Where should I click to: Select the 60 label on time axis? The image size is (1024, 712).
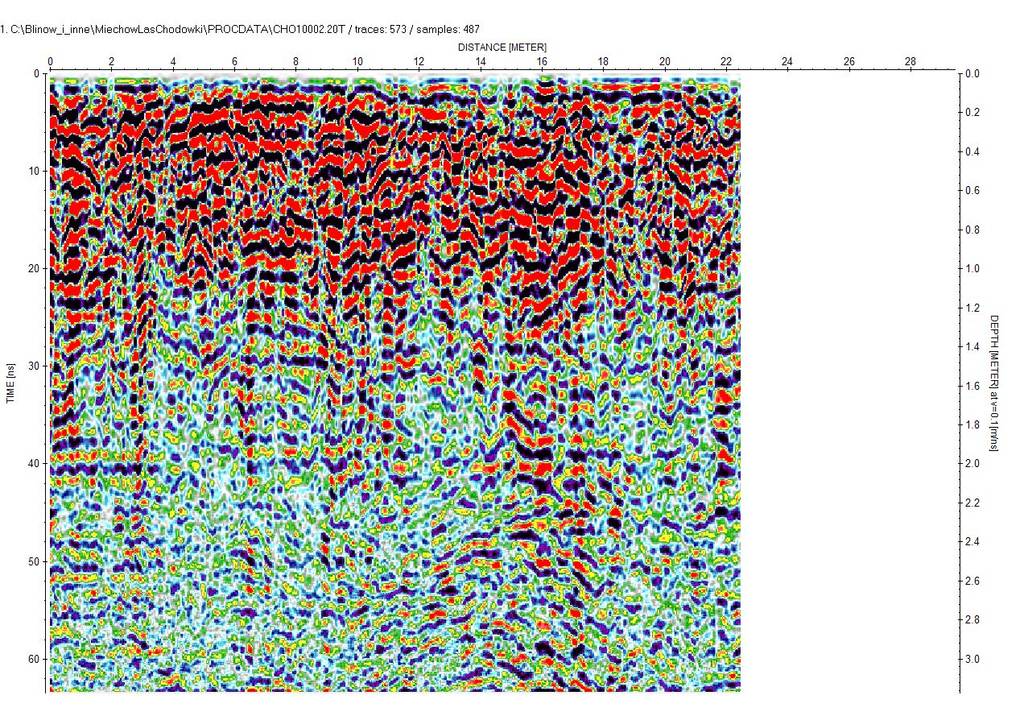click(34, 659)
